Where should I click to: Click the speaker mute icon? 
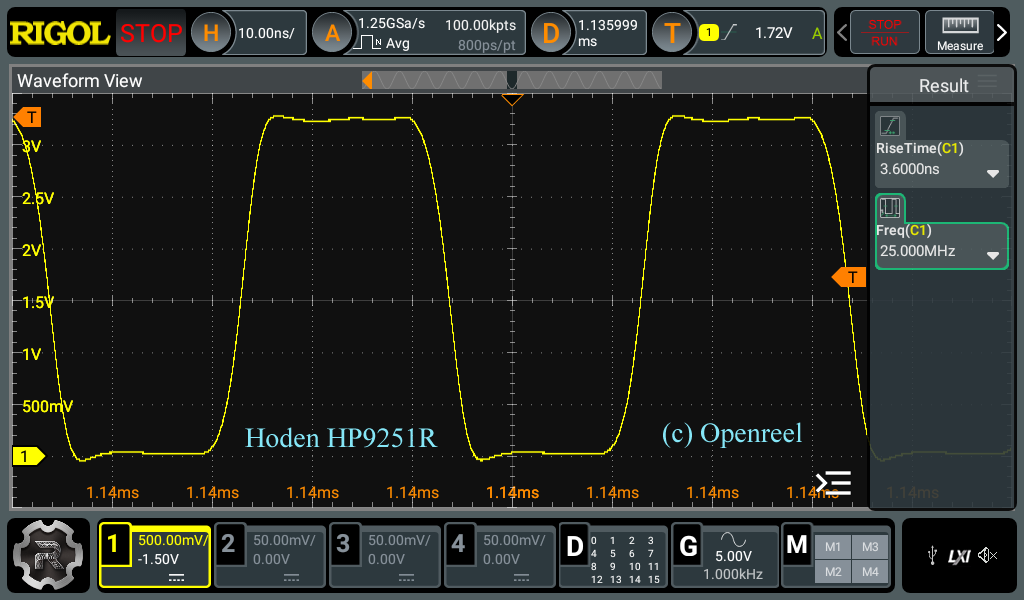(987, 556)
